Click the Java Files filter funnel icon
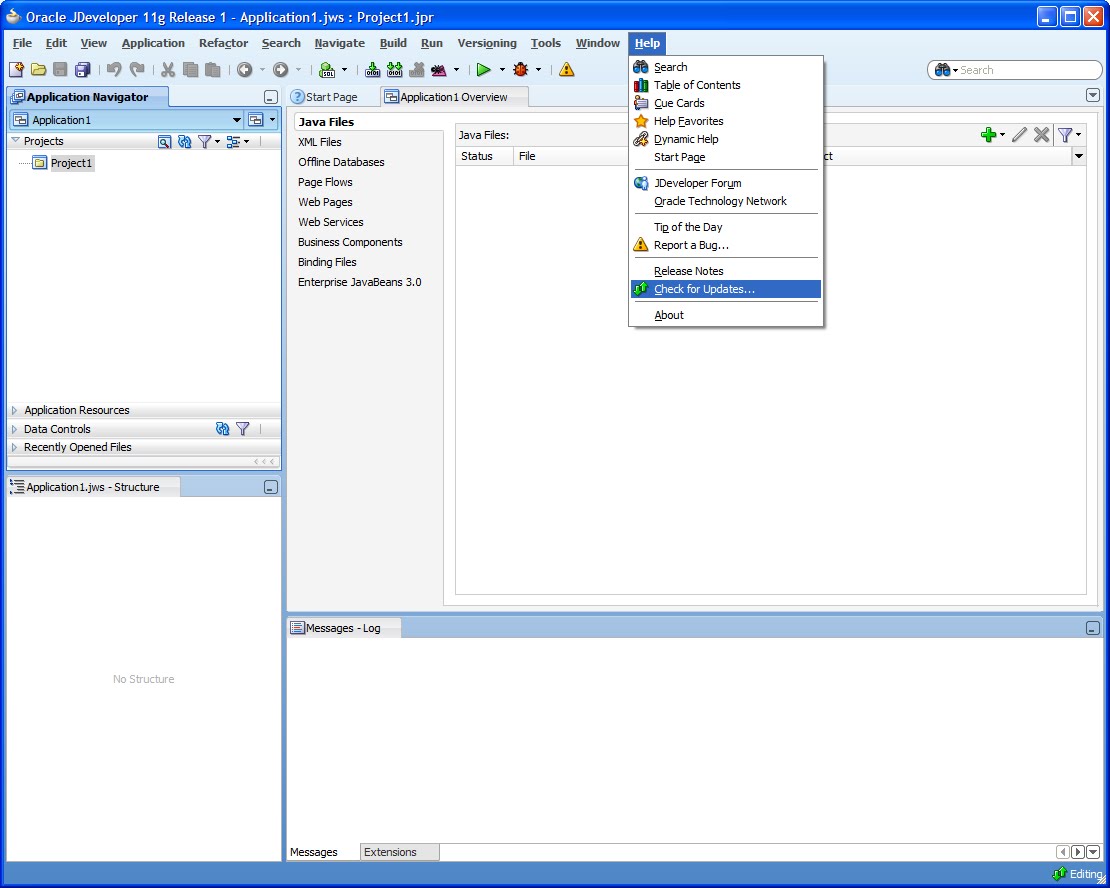Image resolution: width=1110 pixels, height=888 pixels. click(1065, 135)
